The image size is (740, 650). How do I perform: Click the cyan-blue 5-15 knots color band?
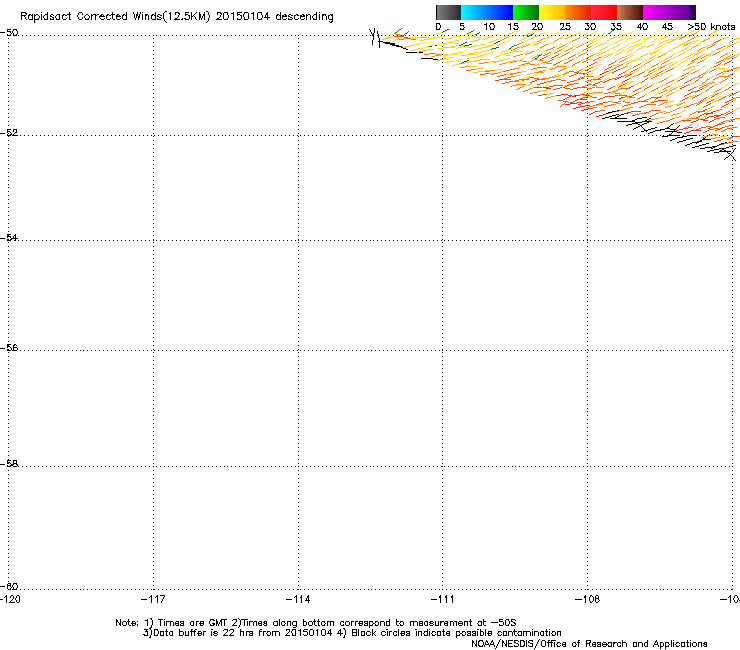click(487, 12)
